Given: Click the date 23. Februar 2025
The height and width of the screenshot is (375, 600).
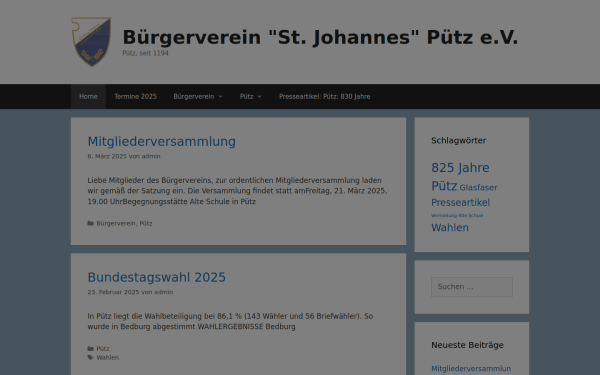Looking at the screenshot, I should (x=113, y=292).
